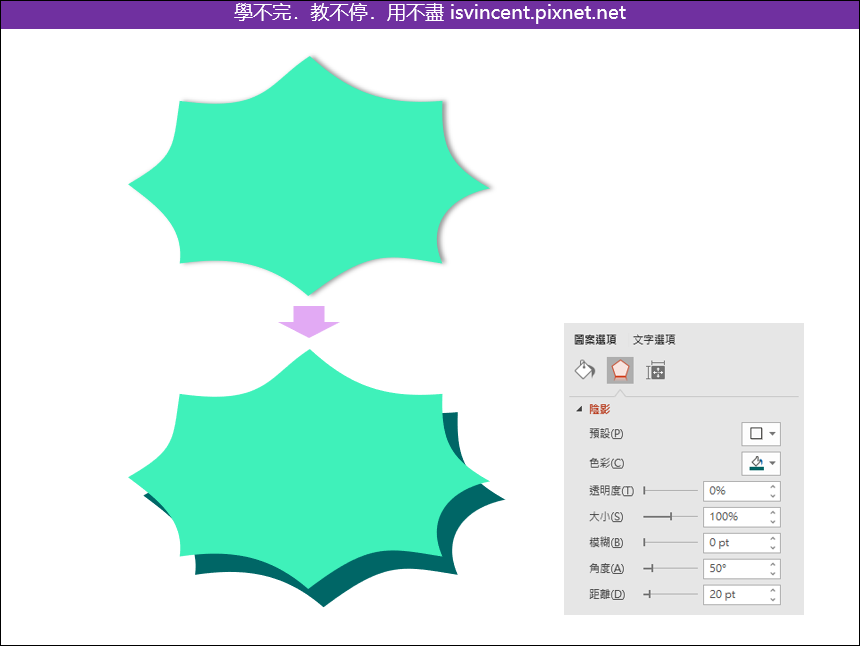Click the 色彩(C) label

607,463
